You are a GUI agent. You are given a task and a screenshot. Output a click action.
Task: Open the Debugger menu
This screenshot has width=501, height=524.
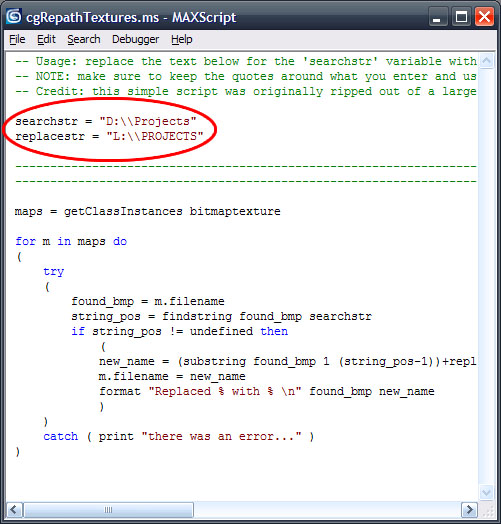[135, 39]
